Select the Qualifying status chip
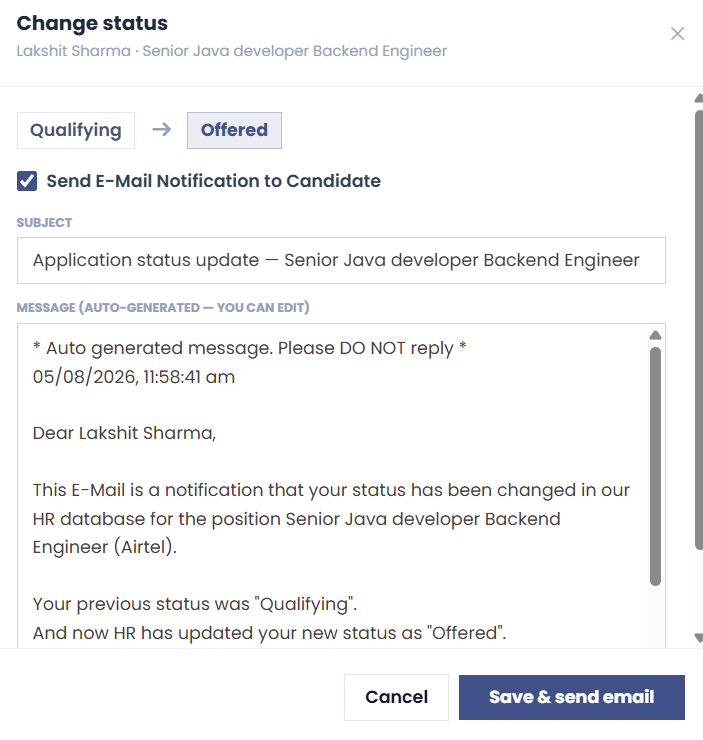This screenshot has width=703, height=740. point(76,130)
